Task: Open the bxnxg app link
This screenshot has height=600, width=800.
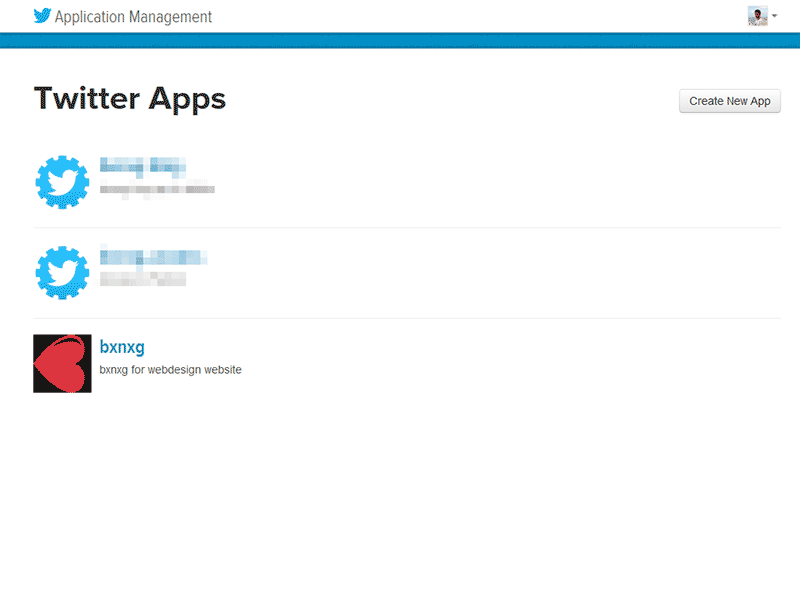Action: click(122, 347)
